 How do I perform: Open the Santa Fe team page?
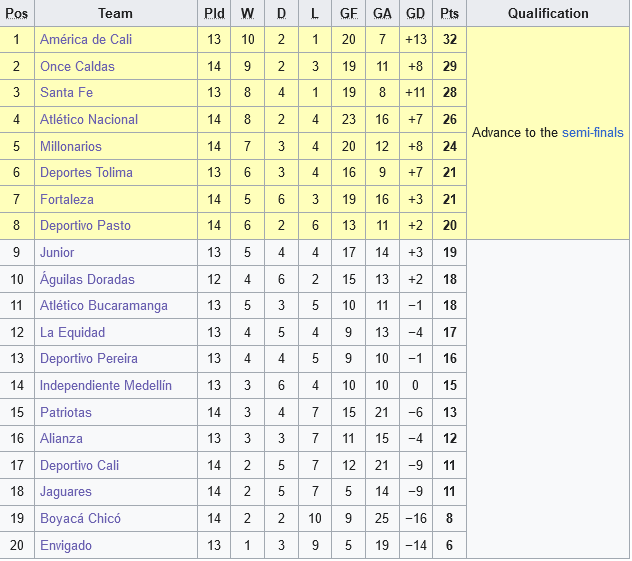point(68,93)
